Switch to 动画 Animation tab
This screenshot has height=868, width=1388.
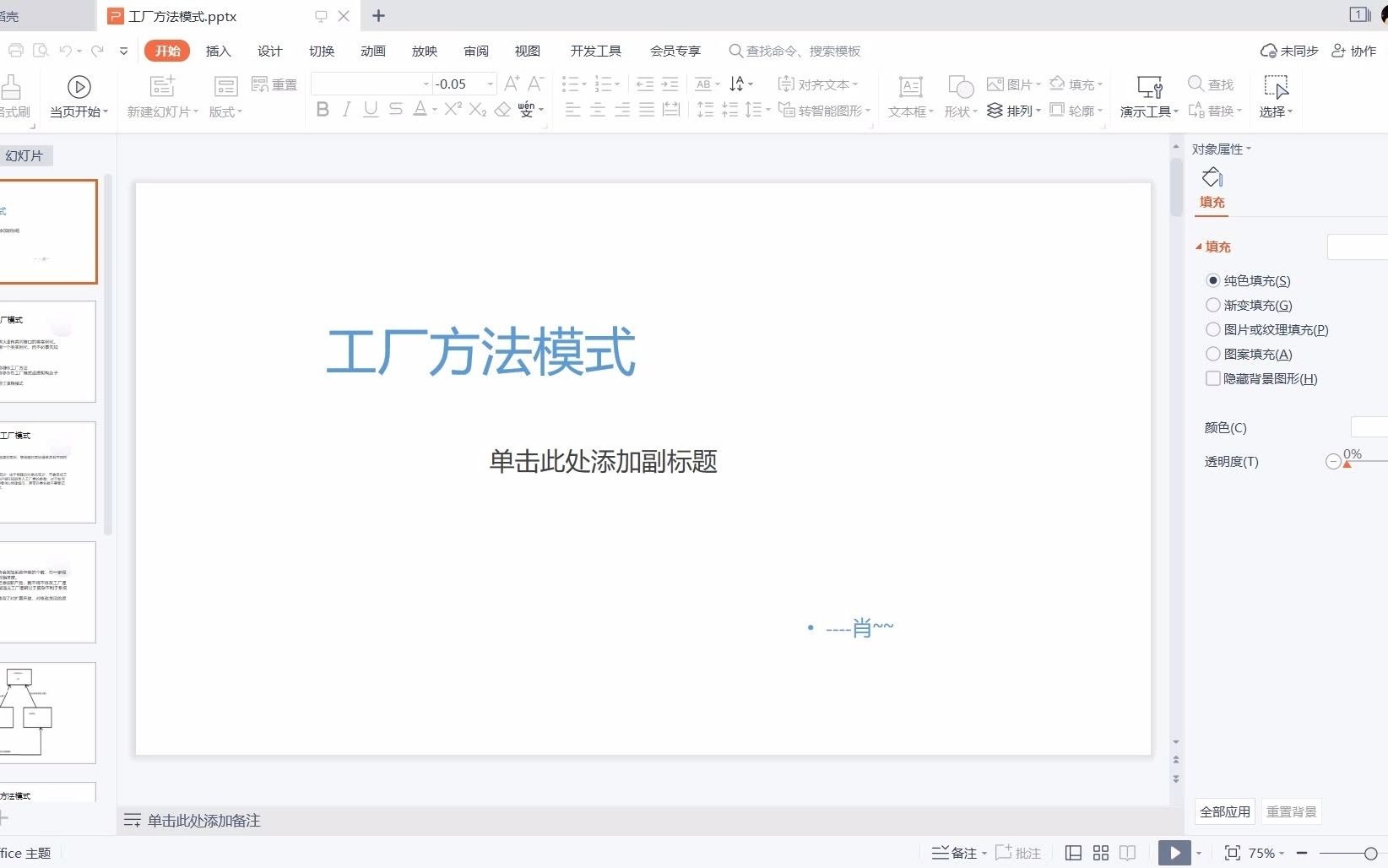tap(373, 51)
